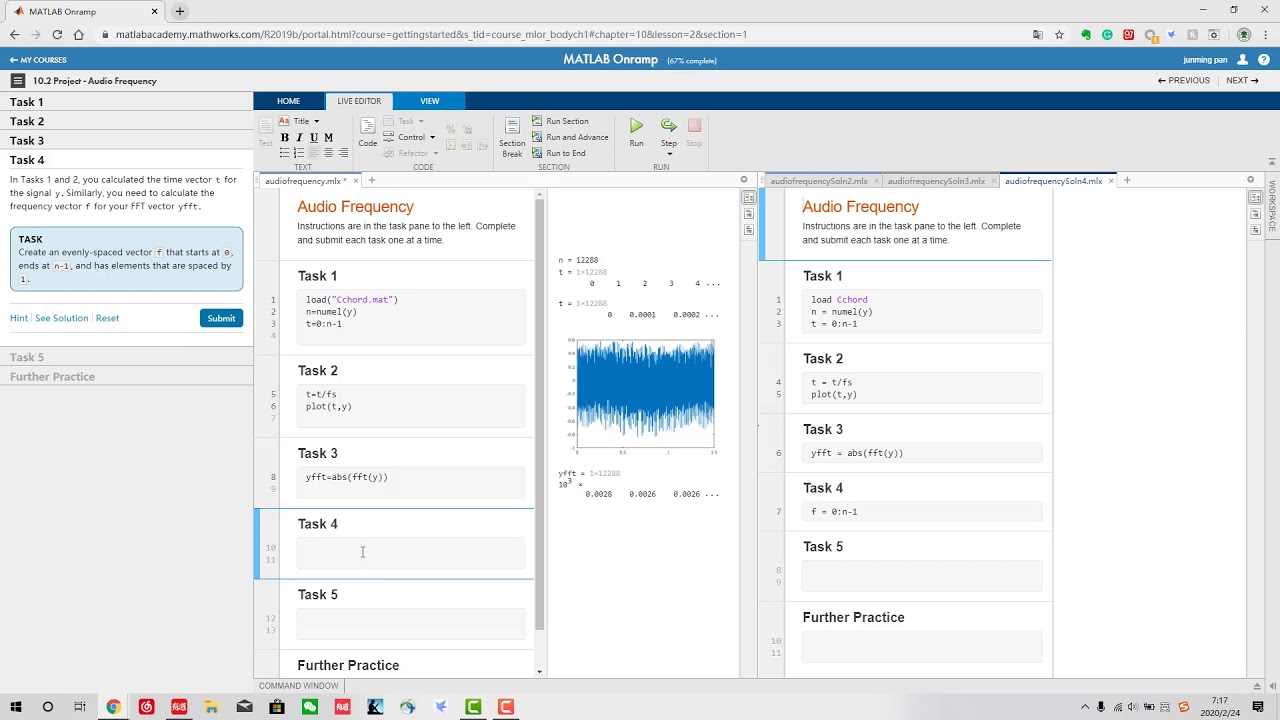Click the Task 4 code input area
The width and height of the screenshot is (1280, 720).
coord(410,553)
